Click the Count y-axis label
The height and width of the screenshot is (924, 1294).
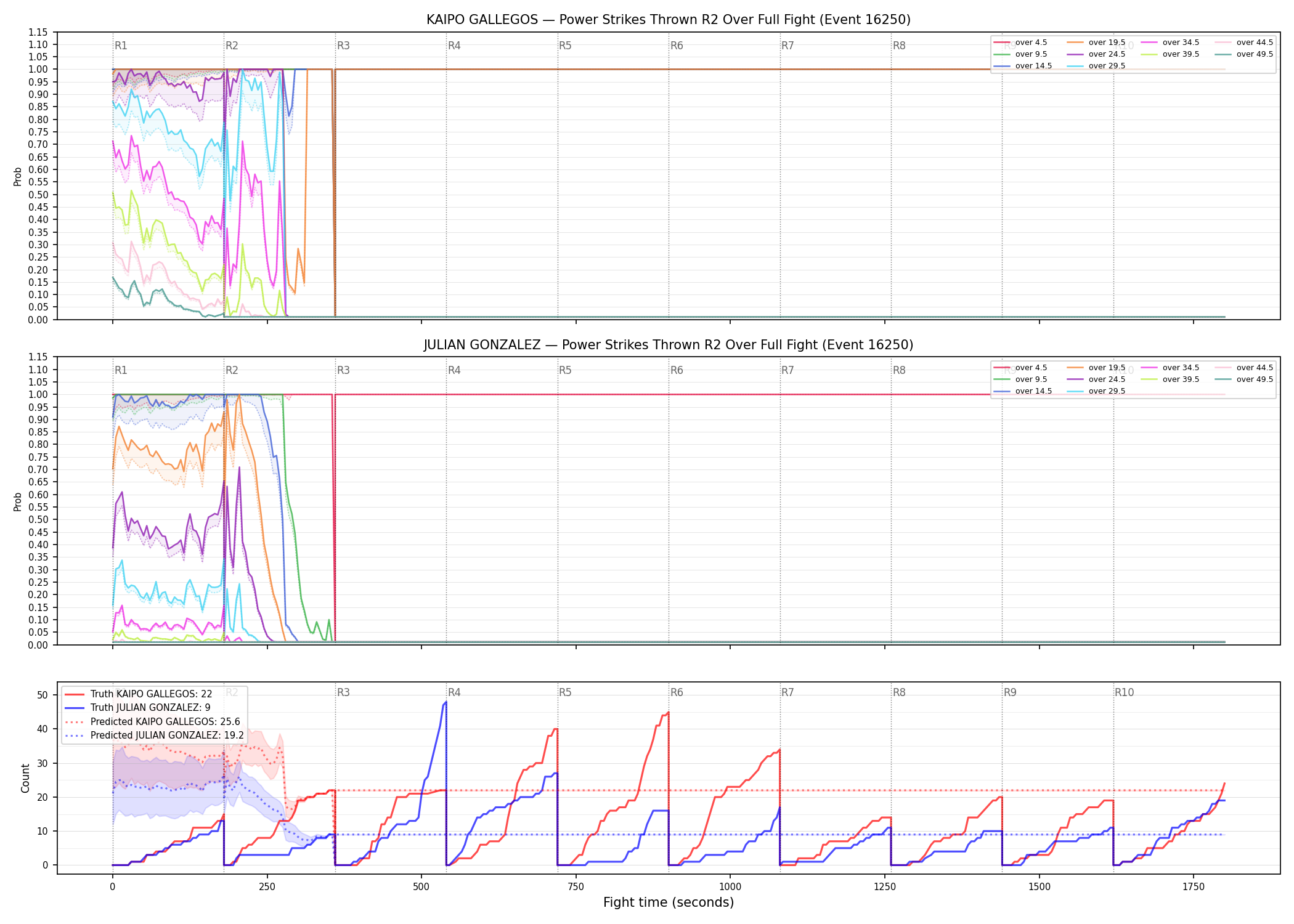coord(25,779)
